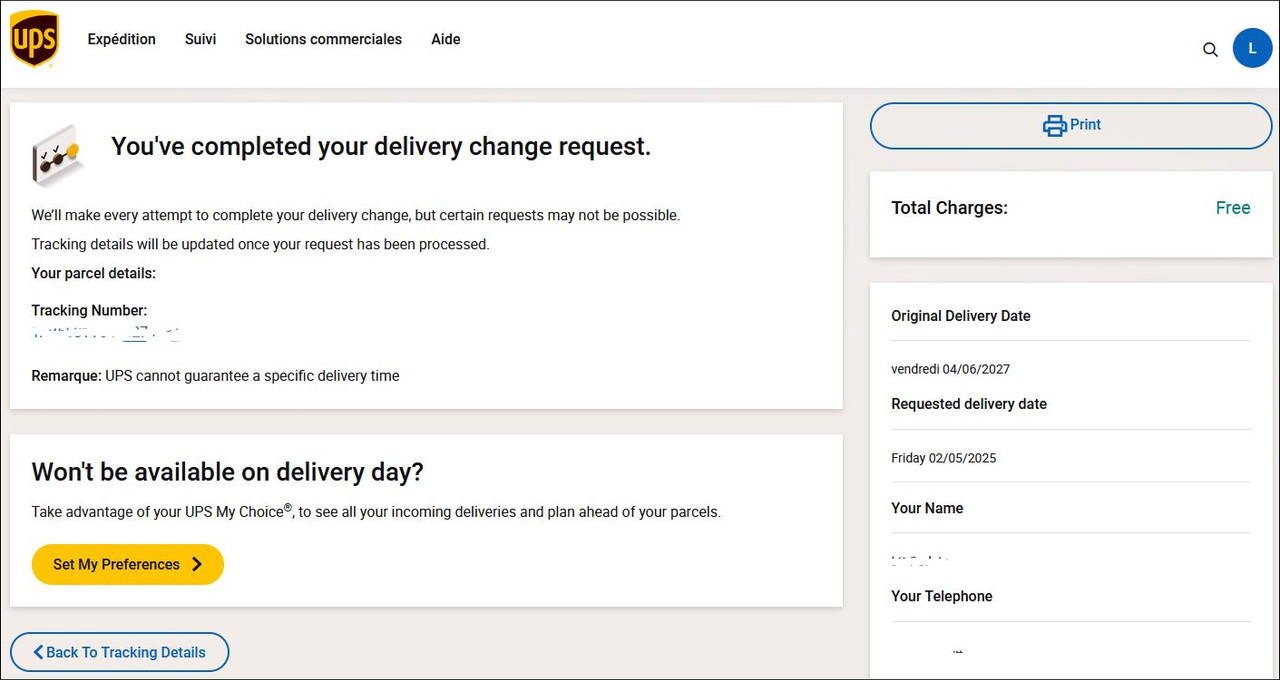This screenshot has width=1280, height=680.
Task: Open the Expédition menu
Action: 122,39
